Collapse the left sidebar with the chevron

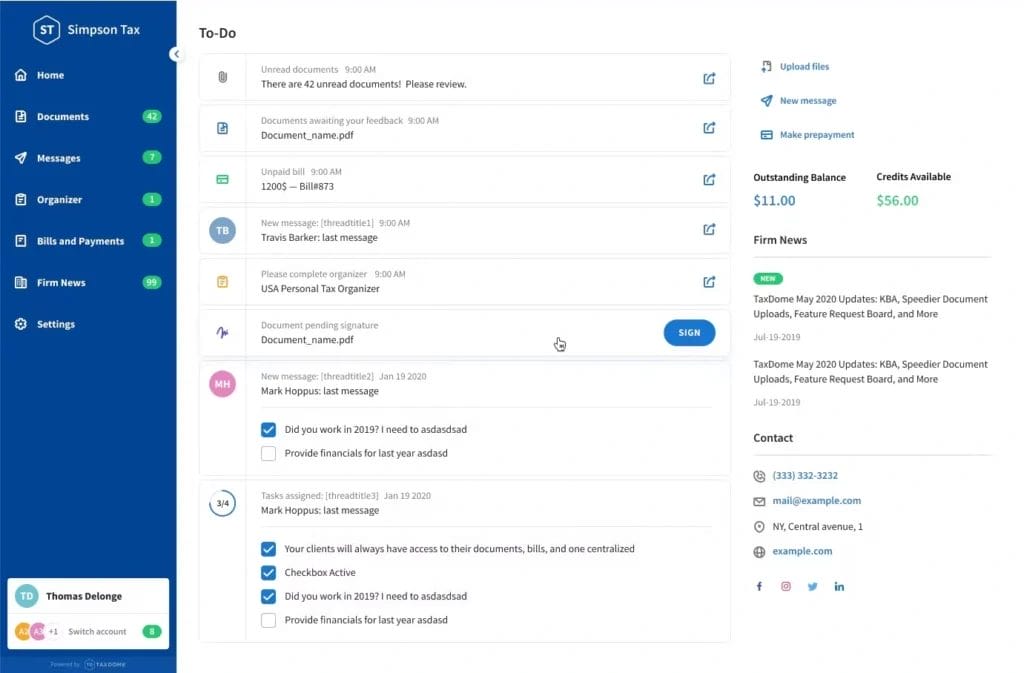[176, 54]
